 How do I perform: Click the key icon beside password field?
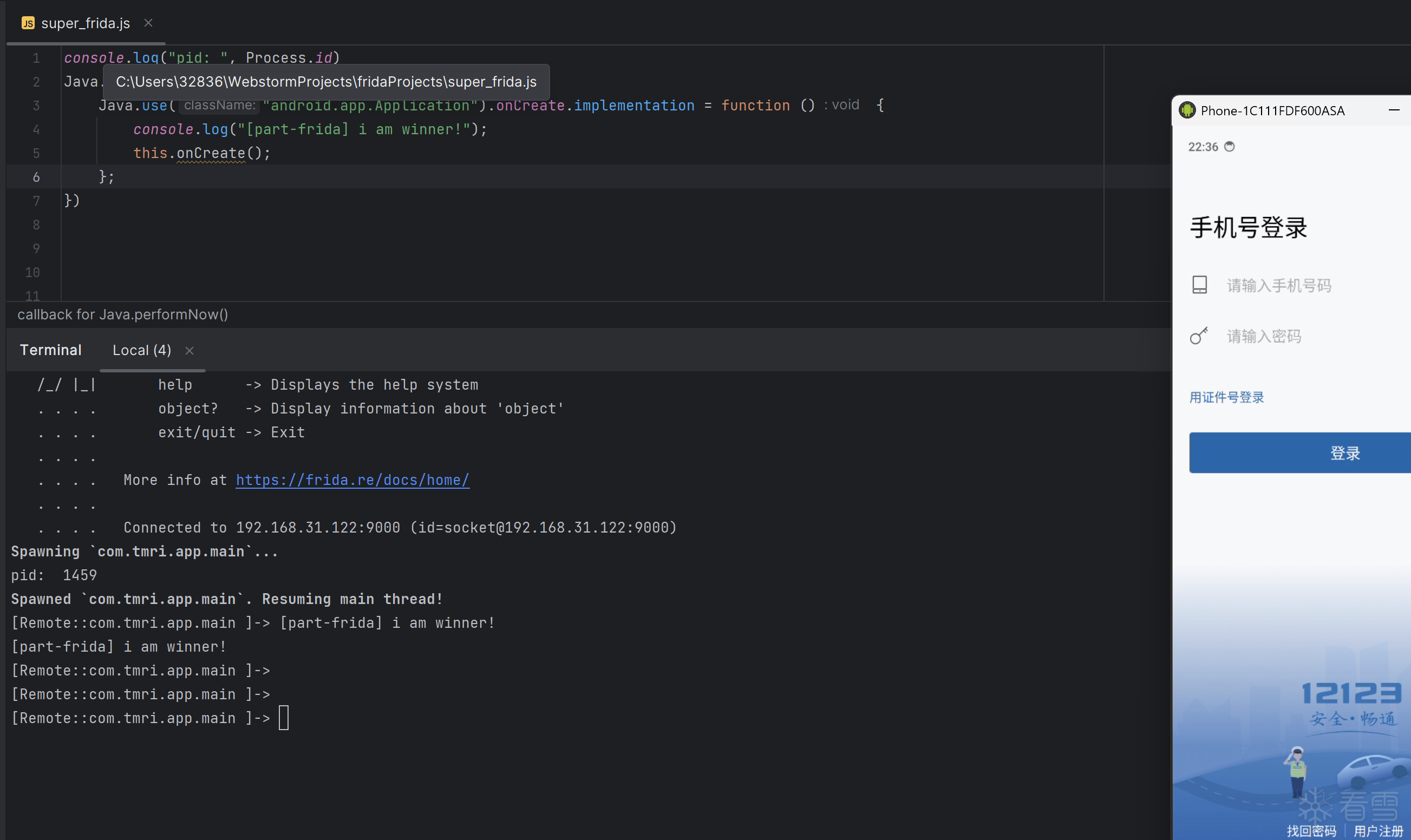click(1199, 336)
